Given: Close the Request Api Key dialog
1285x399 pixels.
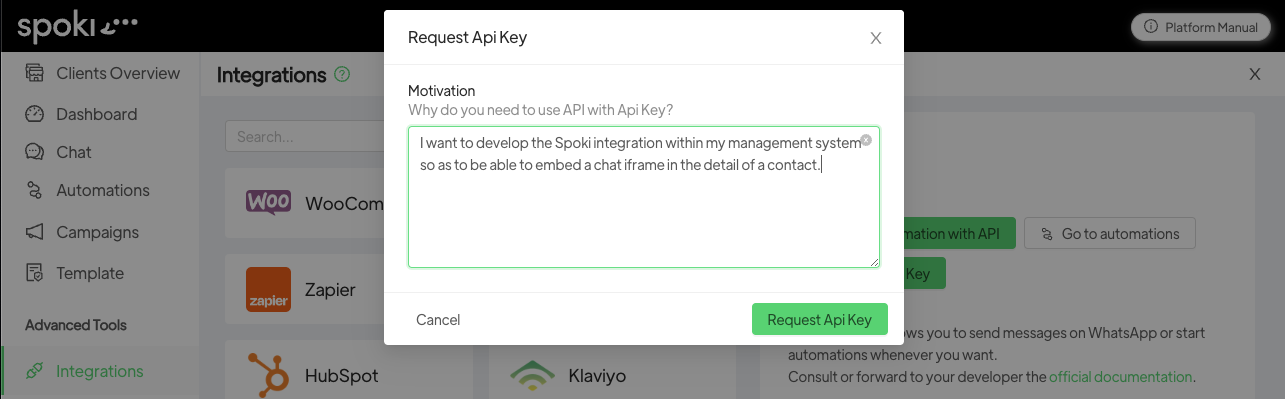Looking at the screenshot, I should point(876,38).
